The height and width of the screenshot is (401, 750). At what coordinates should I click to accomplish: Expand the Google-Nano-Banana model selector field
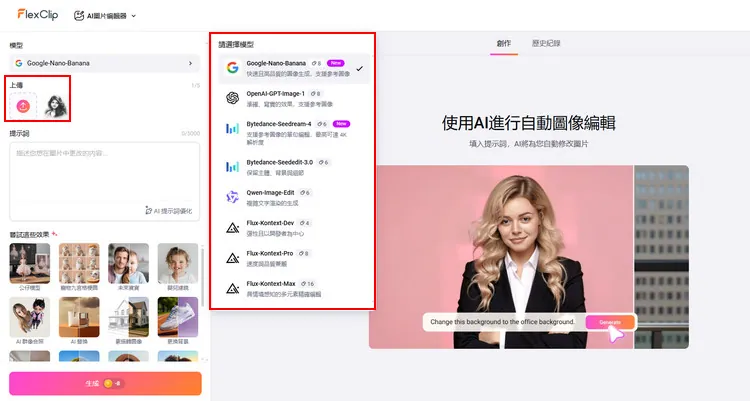[x=104, y=63]
